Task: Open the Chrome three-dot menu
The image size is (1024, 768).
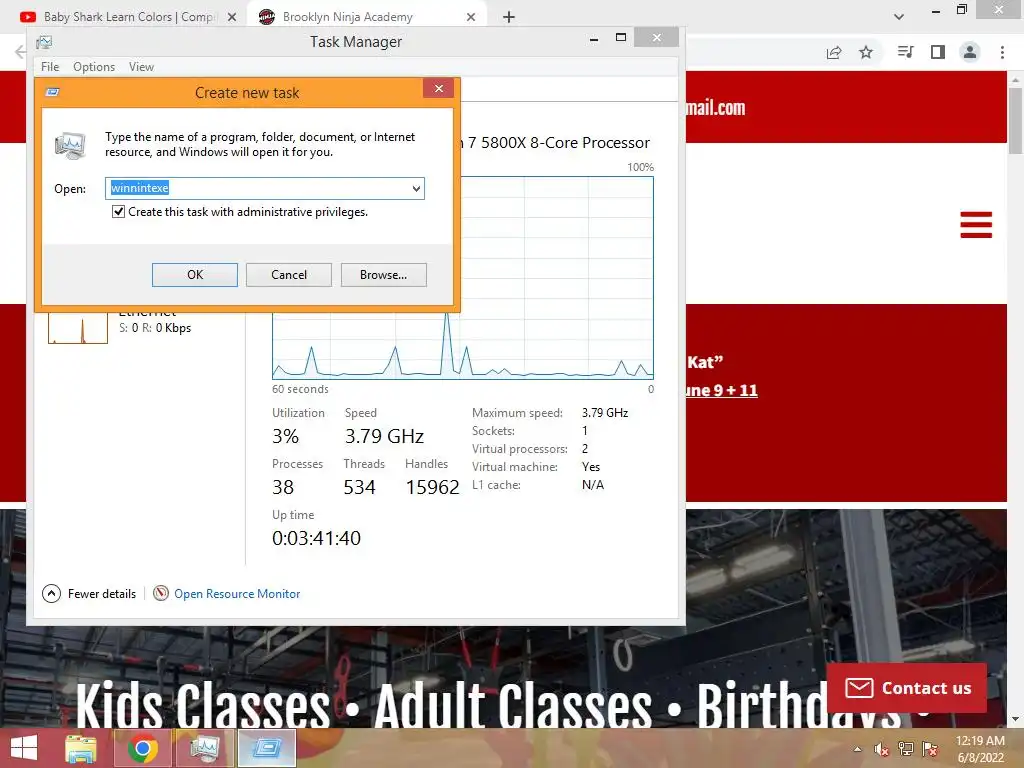Action: tap(1002, 52)
